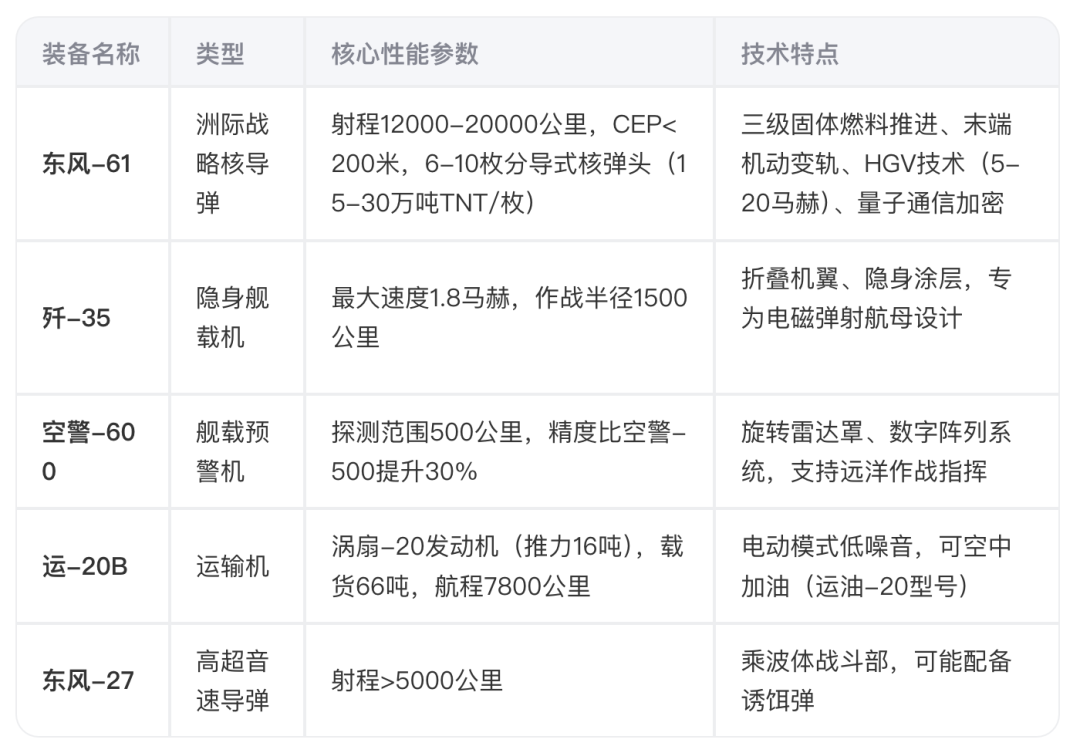The width and height of the screenshot is (1080, 753).
Task: Select the 运输机 type cell
Action: tap(237, 566)
